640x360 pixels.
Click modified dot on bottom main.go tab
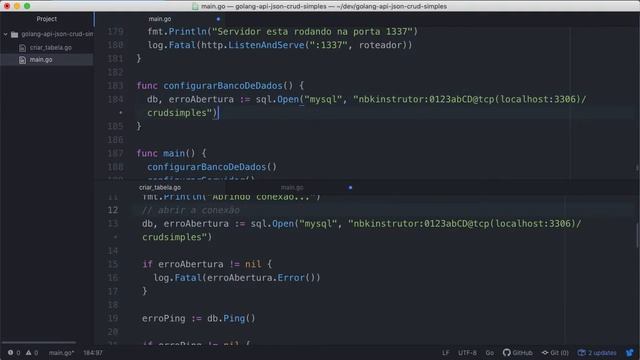(x=350, y=187)
